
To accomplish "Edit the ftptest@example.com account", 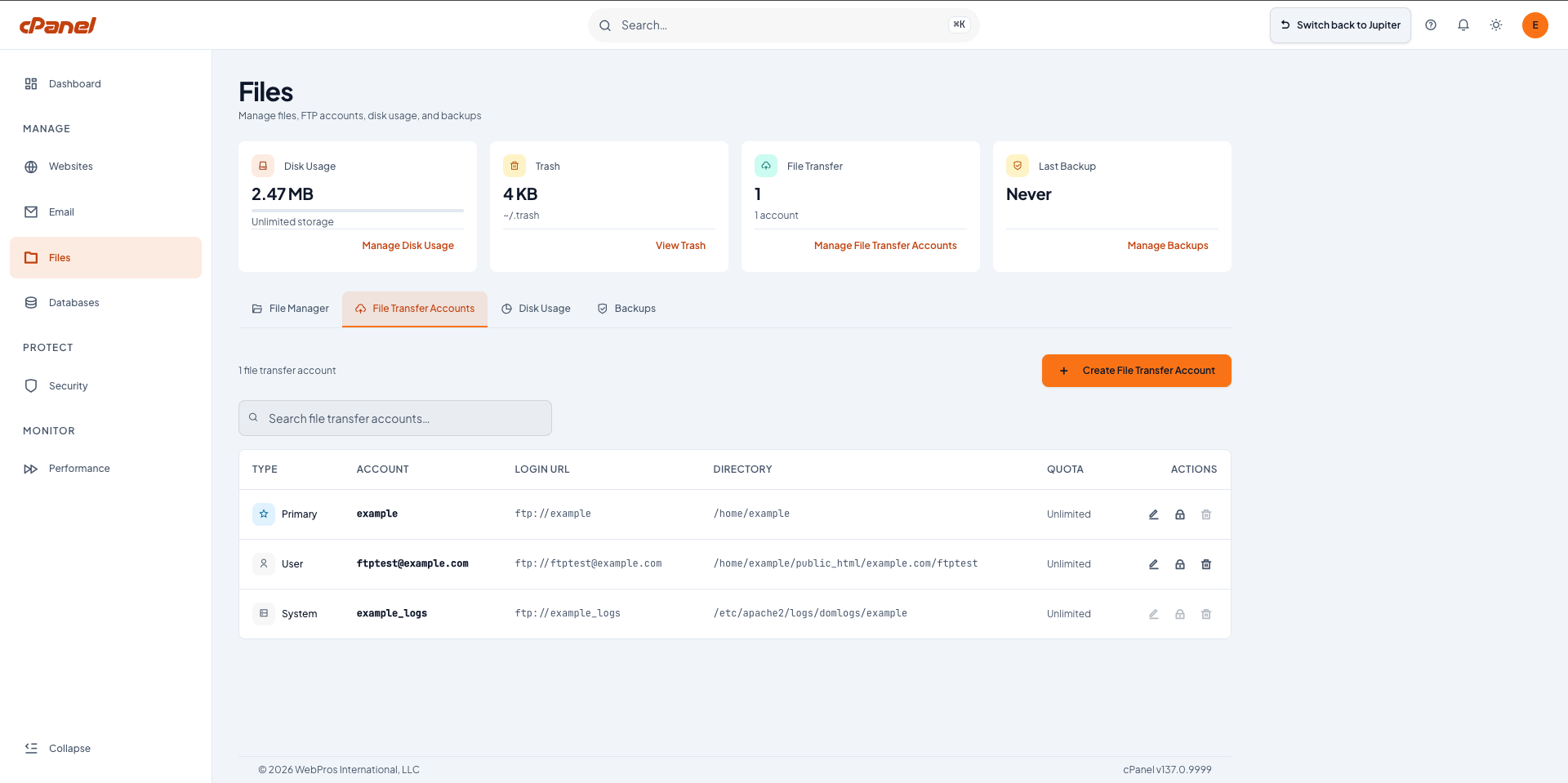I will pos(1154,564).
